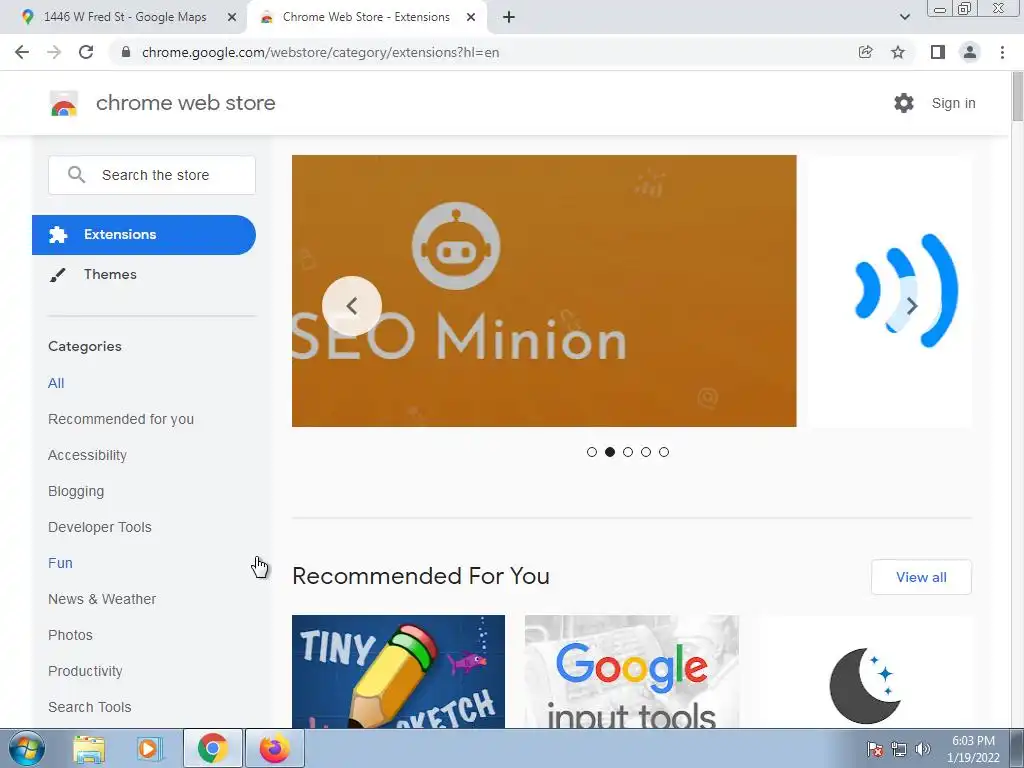The width and height of the screenshot is (1024, 768).
Task: Select the Chrome Web Store - Extensions tab
Action: (x=366, y=17)
